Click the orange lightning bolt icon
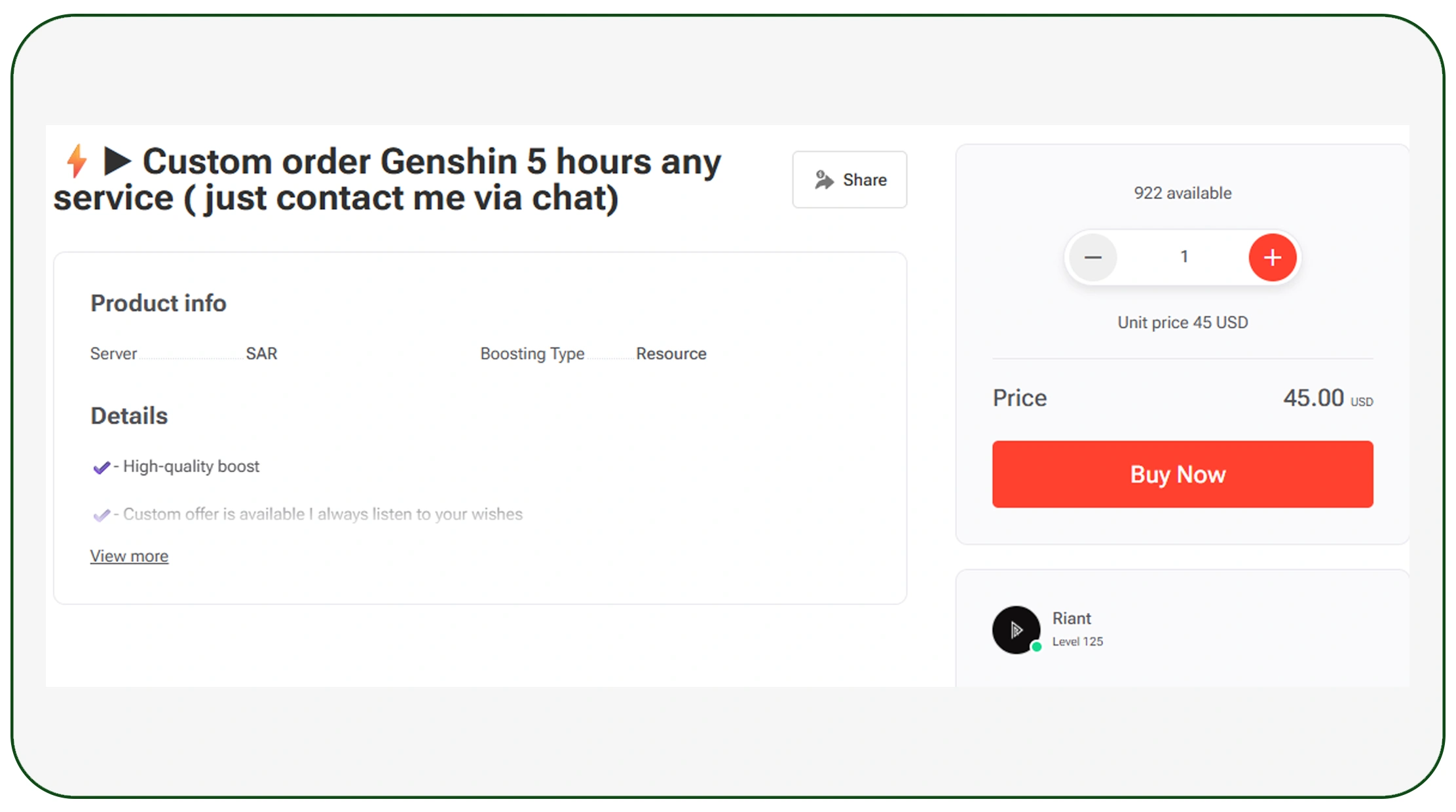 point(77,161)
